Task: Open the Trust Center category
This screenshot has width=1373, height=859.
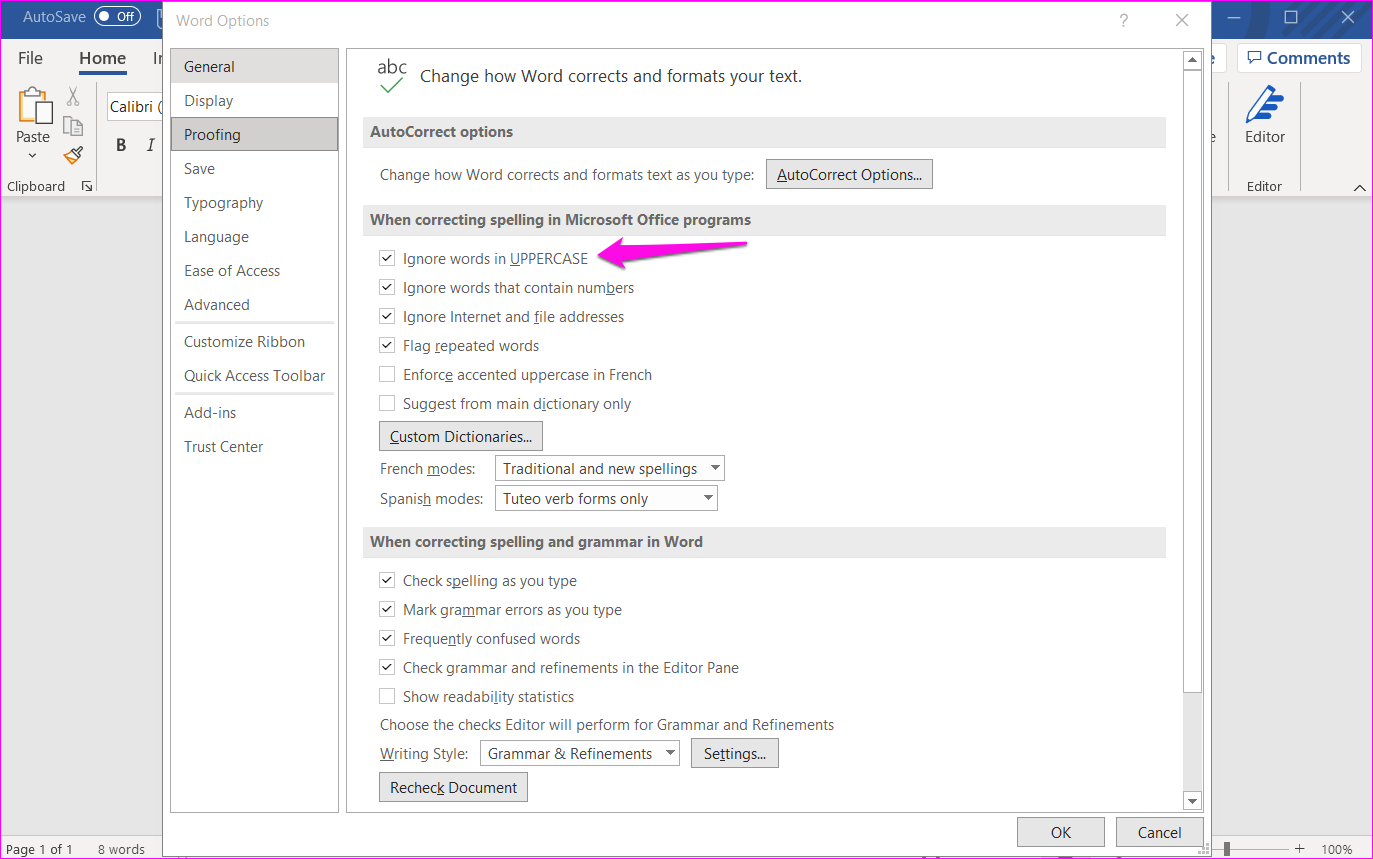Action: (x=254, y=446)
